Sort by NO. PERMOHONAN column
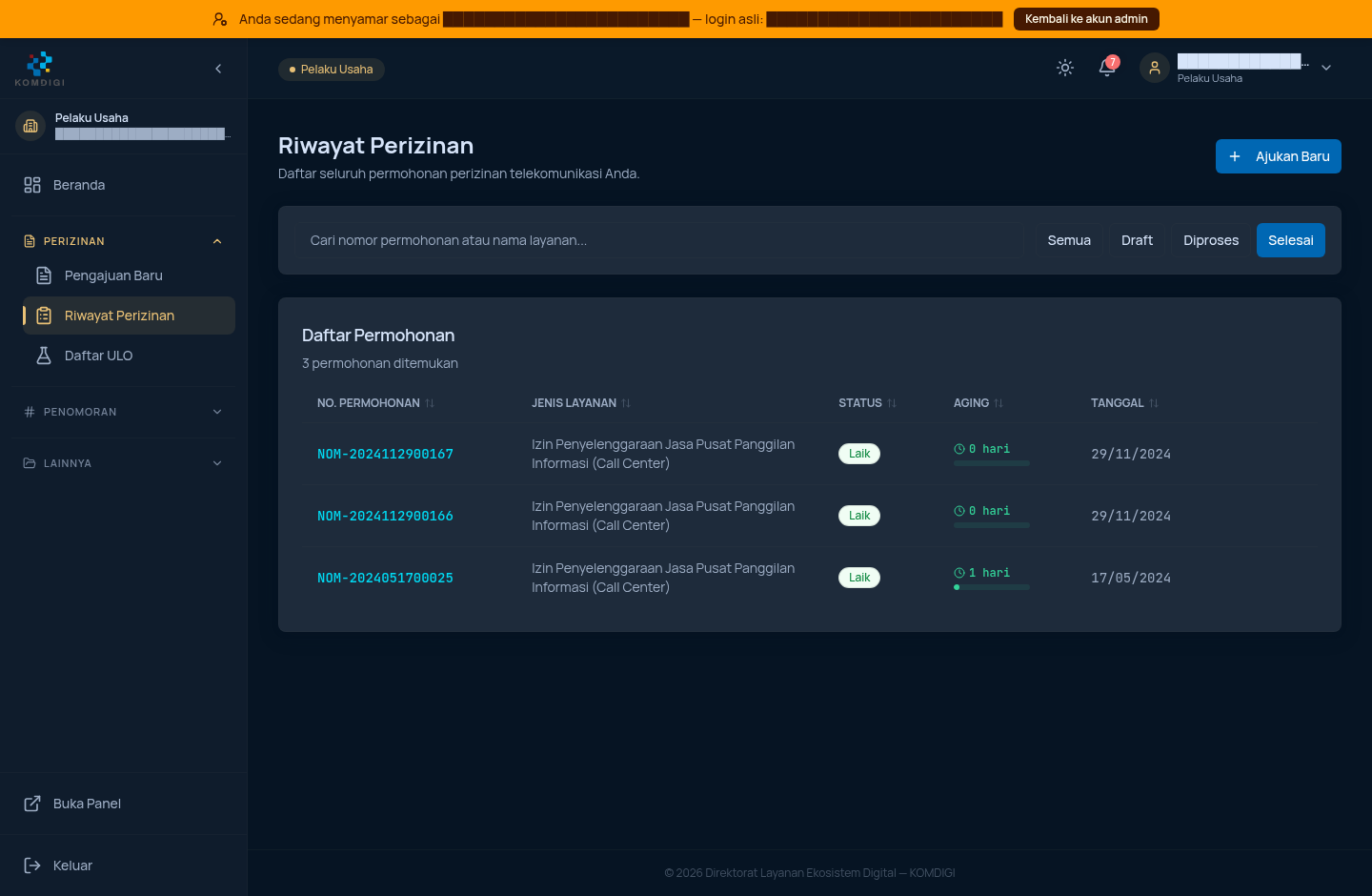Viewport: 1372px width, 896px height. [375, 403]
